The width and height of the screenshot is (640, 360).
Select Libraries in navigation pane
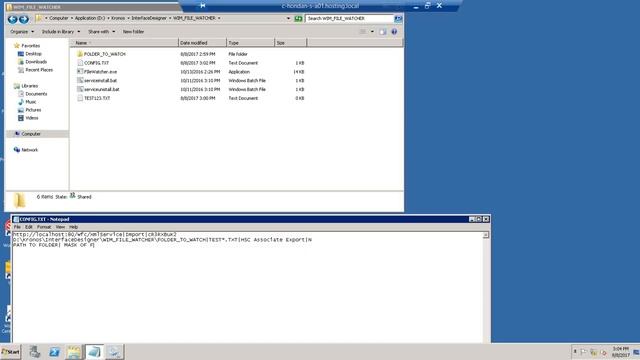[x=29, y=86]
